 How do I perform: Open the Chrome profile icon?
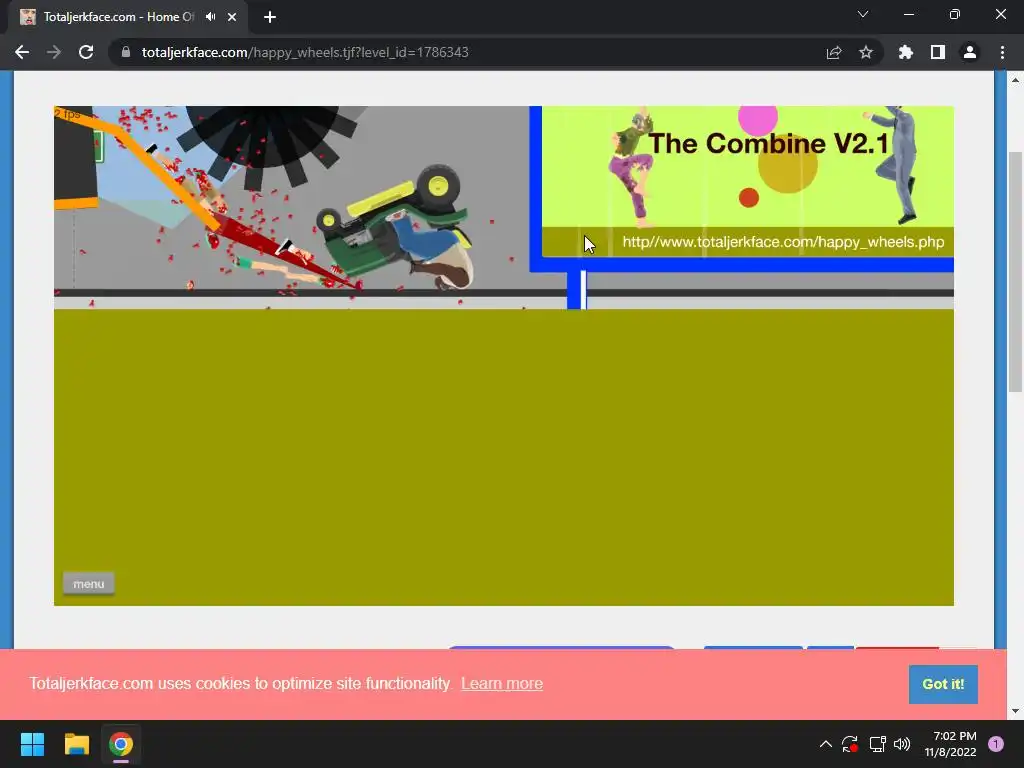[x=970, y=52]
